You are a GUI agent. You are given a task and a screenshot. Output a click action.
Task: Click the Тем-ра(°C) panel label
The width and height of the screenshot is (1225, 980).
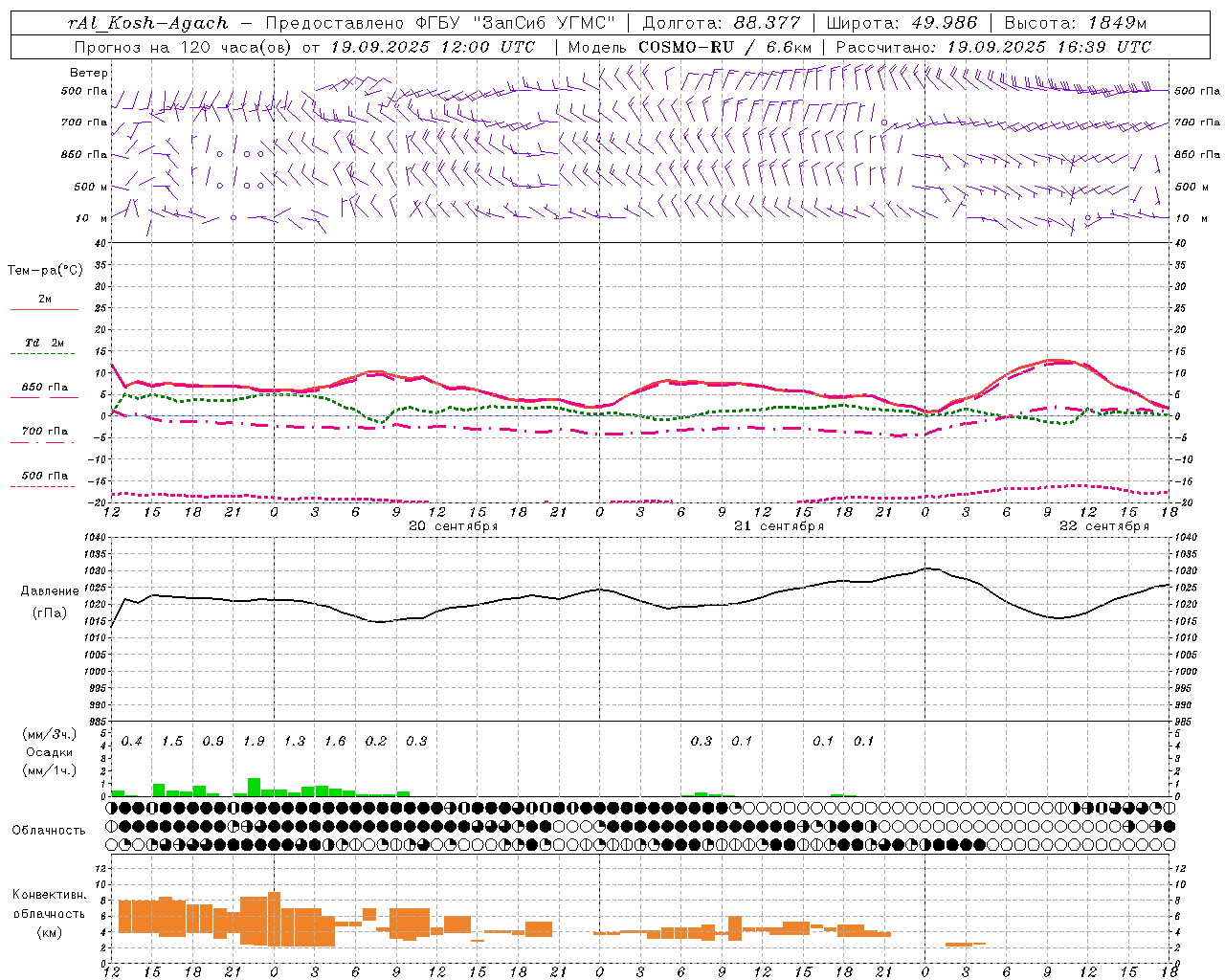click(45, 271)
